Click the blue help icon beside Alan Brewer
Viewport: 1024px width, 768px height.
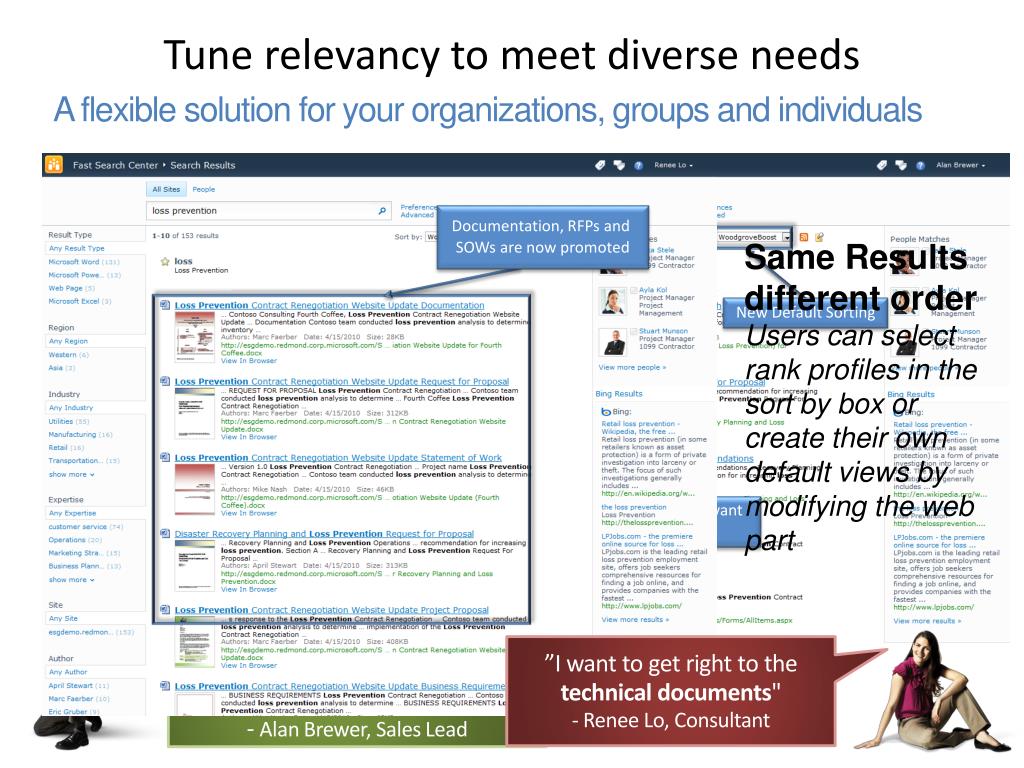pos(920,165)
